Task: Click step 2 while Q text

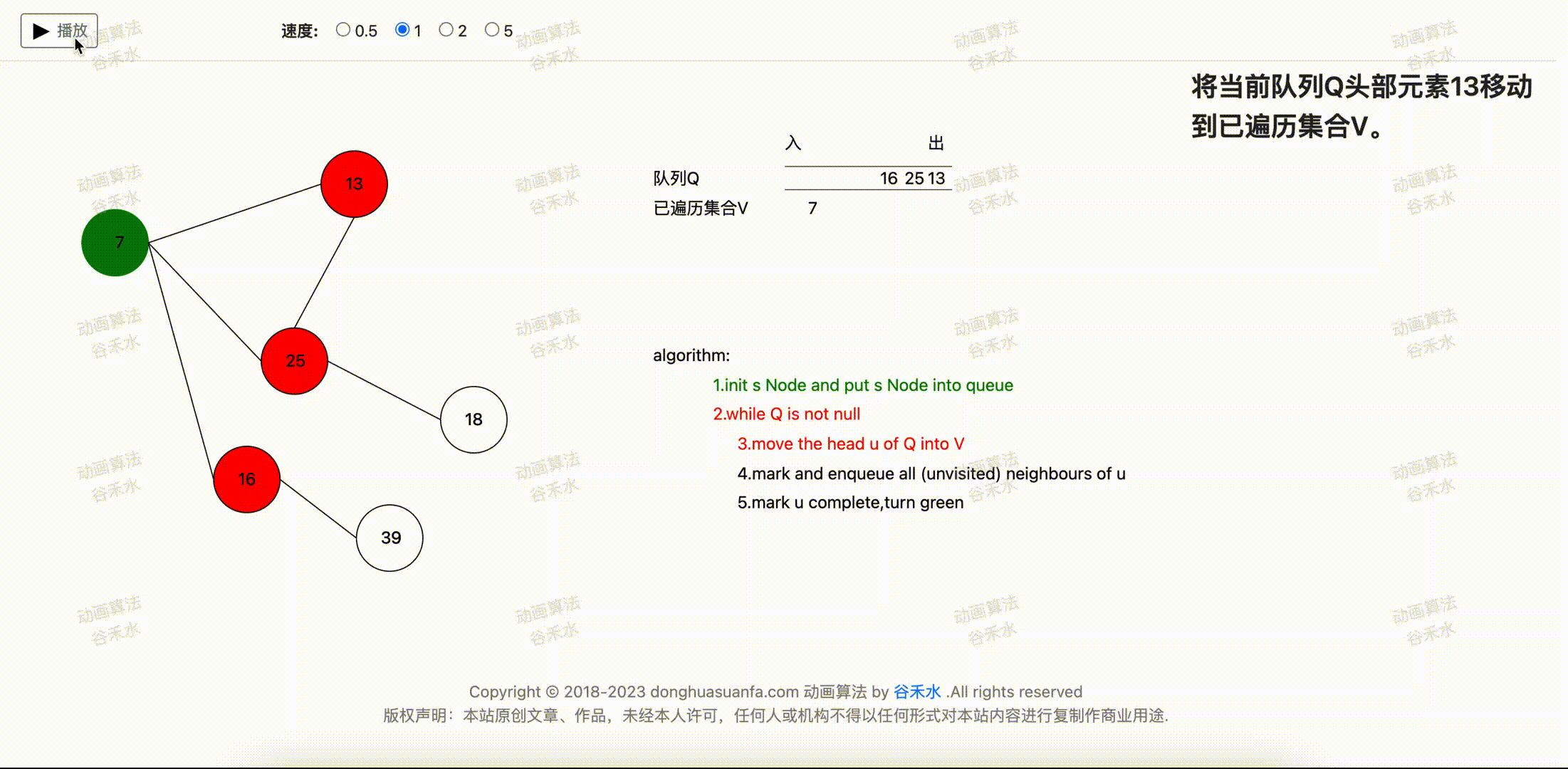Action: point(786,414)
